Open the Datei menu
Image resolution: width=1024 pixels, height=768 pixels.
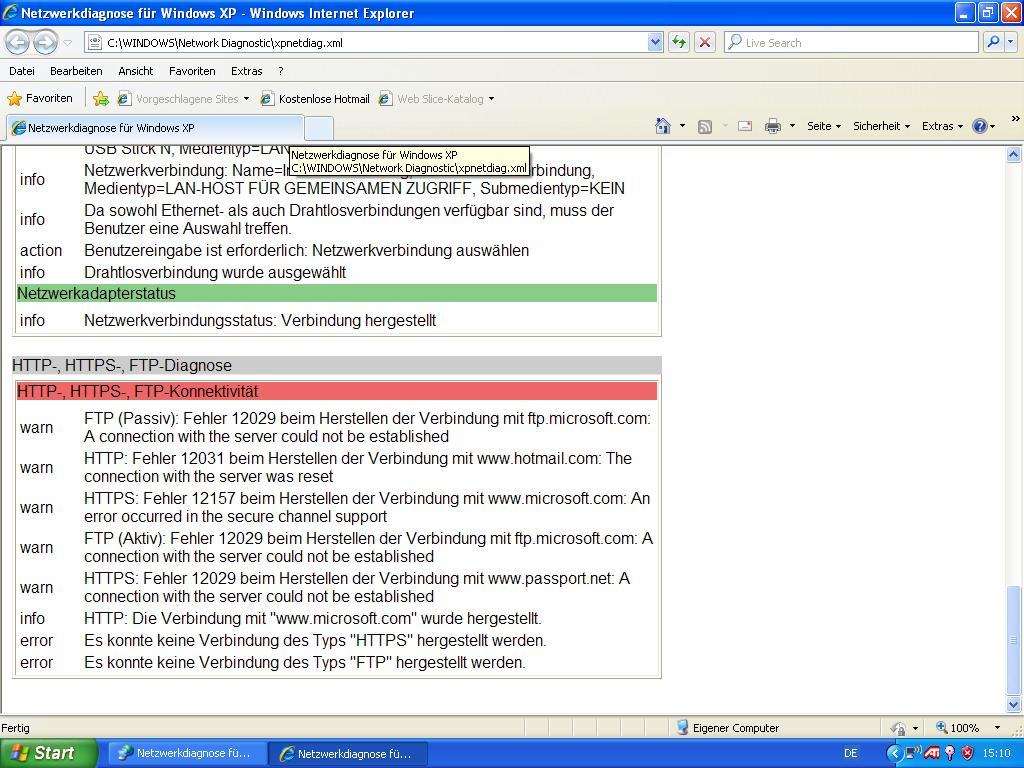[x=22, y=71]
